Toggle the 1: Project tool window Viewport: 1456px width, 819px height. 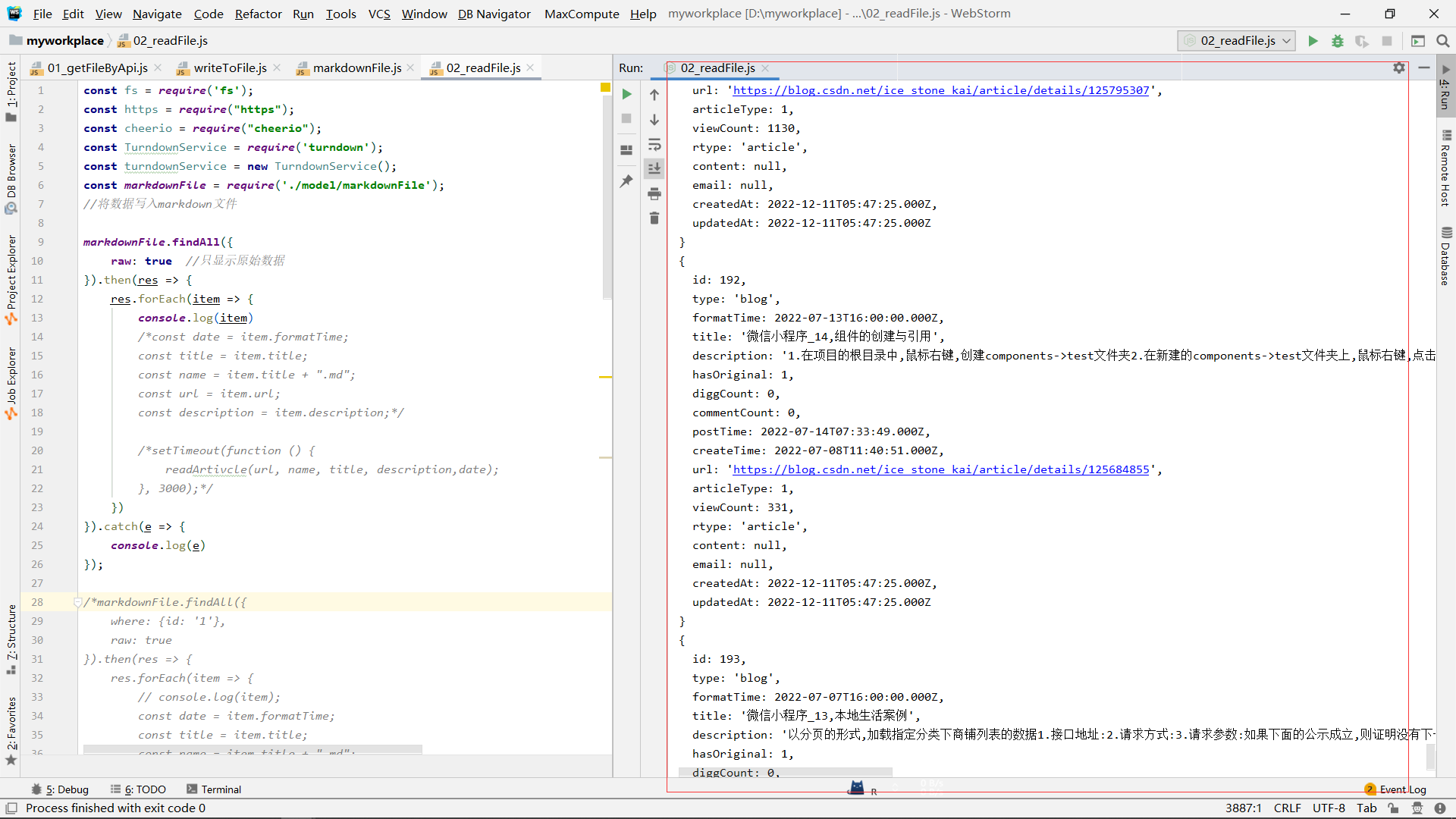11,93
